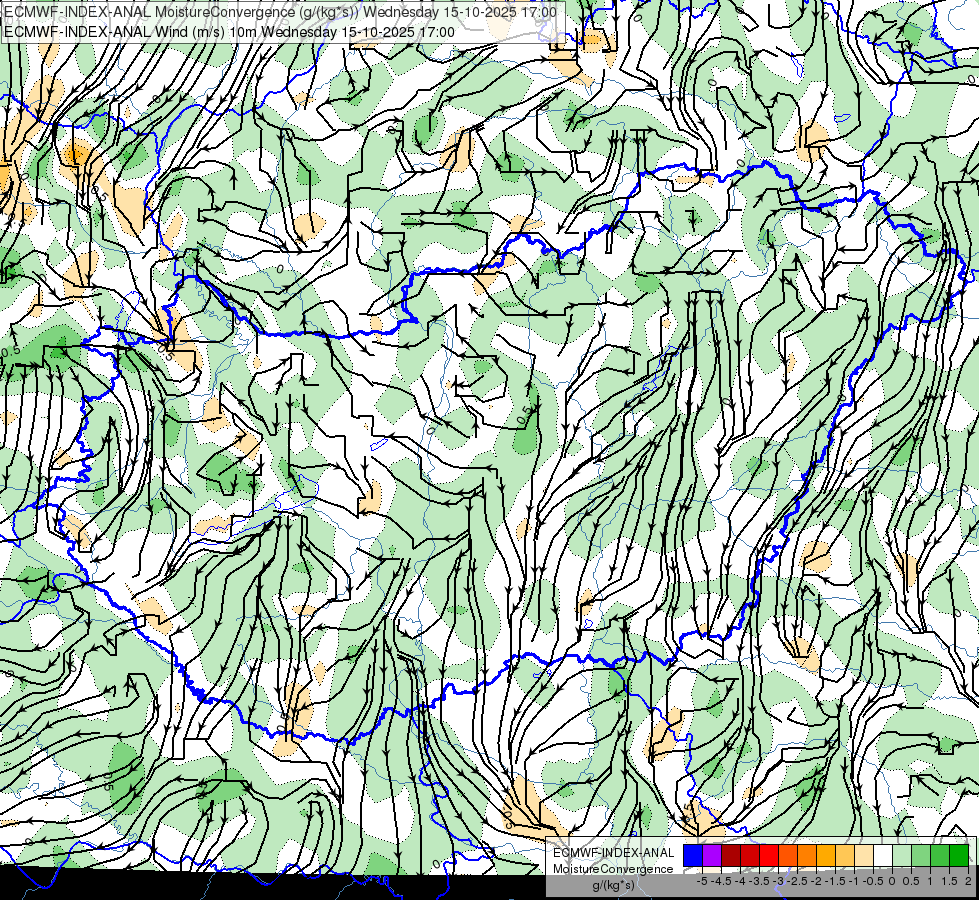This screenshot has height=900, width=979.
Task: Select the light orange swatch (-1.5 to -1)
Action: 845,855
